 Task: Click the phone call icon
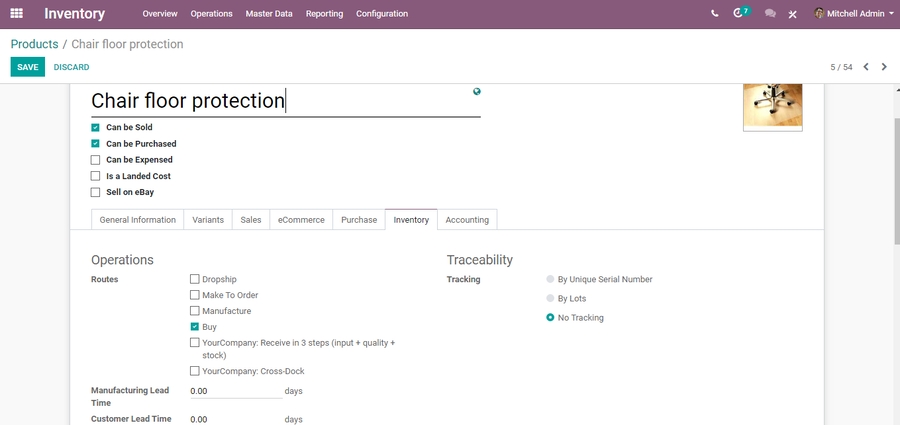(714, 14)
